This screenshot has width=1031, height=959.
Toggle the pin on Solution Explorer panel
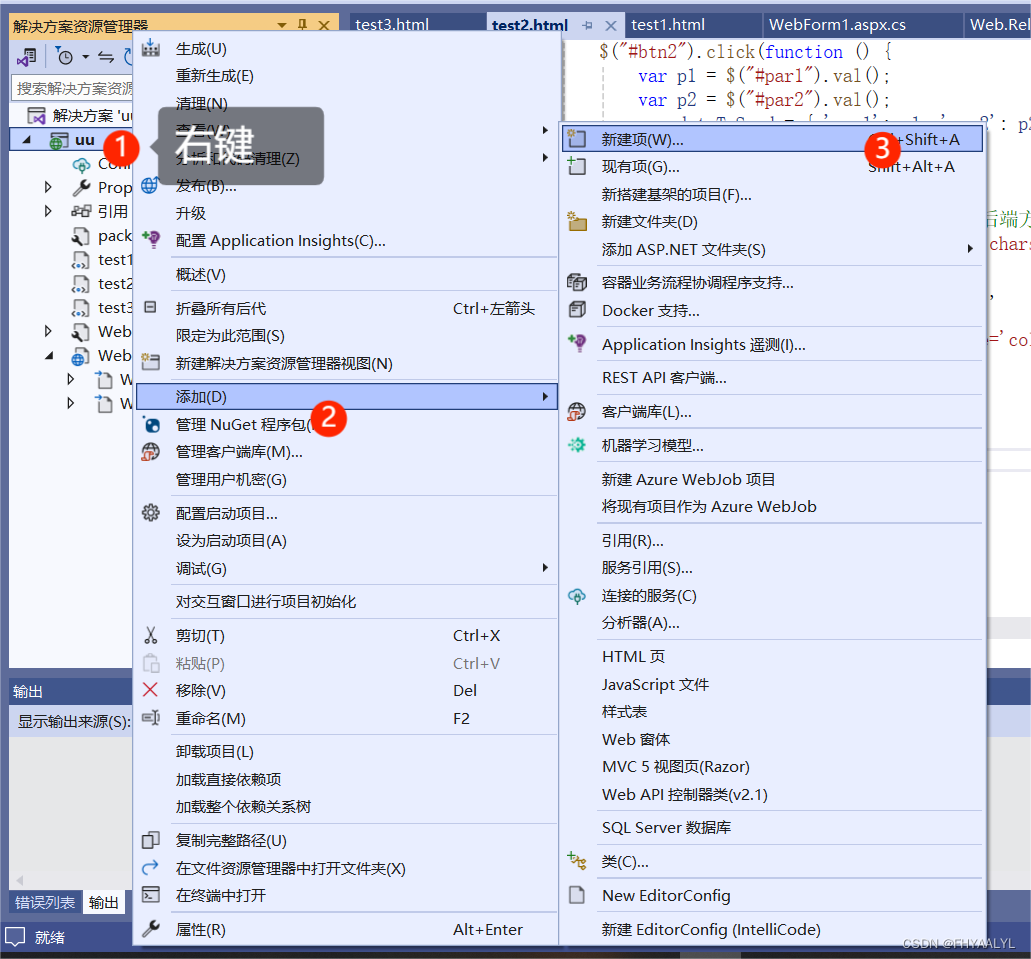302,25
